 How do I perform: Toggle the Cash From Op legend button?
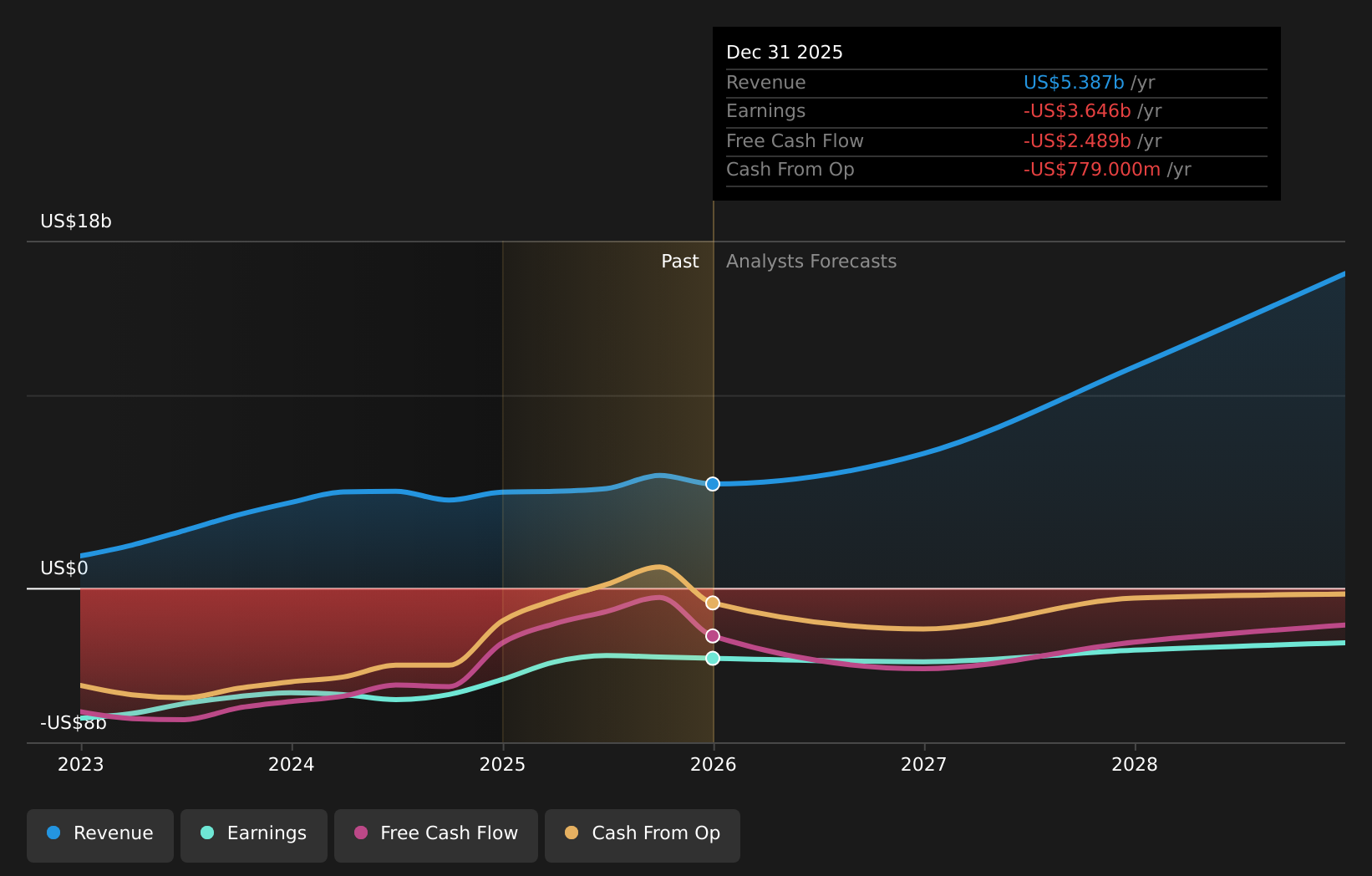coord(643,835)
